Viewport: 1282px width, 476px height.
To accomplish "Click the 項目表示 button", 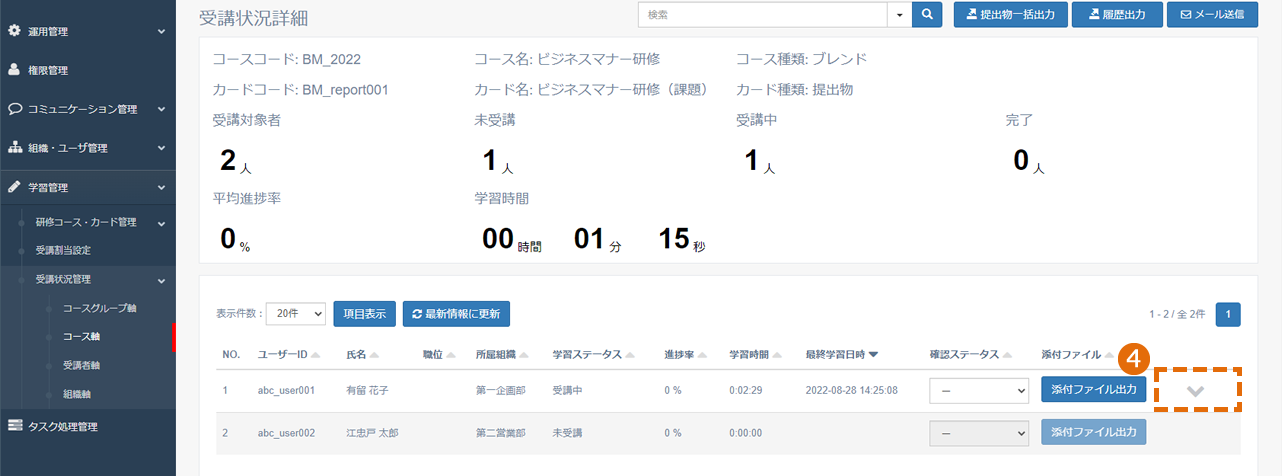I will click(365, 313).
